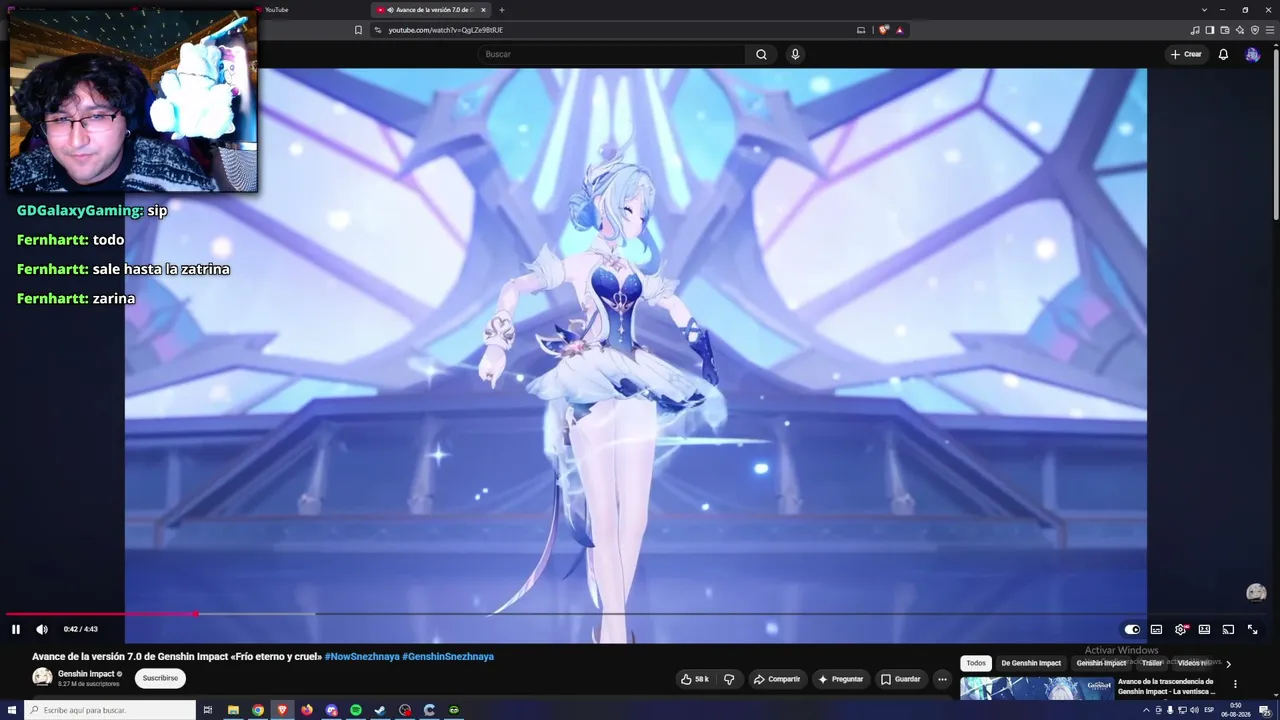This screenshot has width=1280, height=720.
Task: Close the Avance de la versión tab
Action: coord(483,10)
